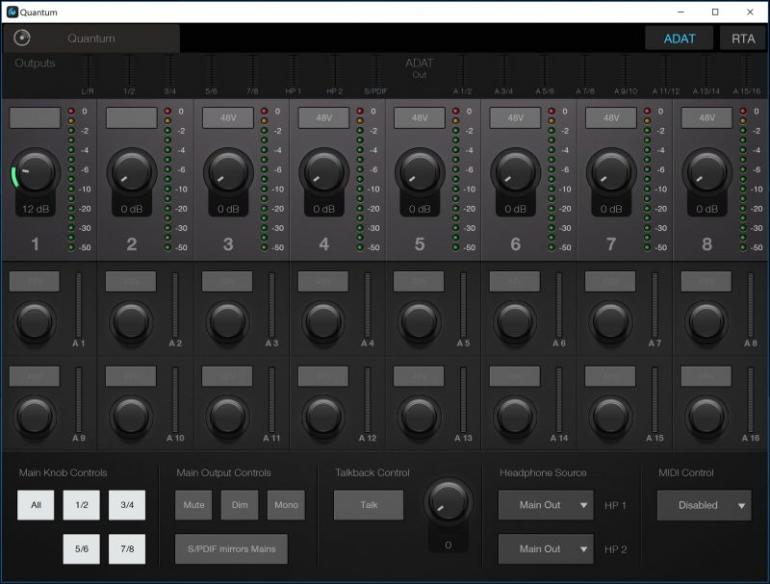The image size is (770, 584).
Task: Click channel 8 preamp gain knob
Action: click(707, 171)
